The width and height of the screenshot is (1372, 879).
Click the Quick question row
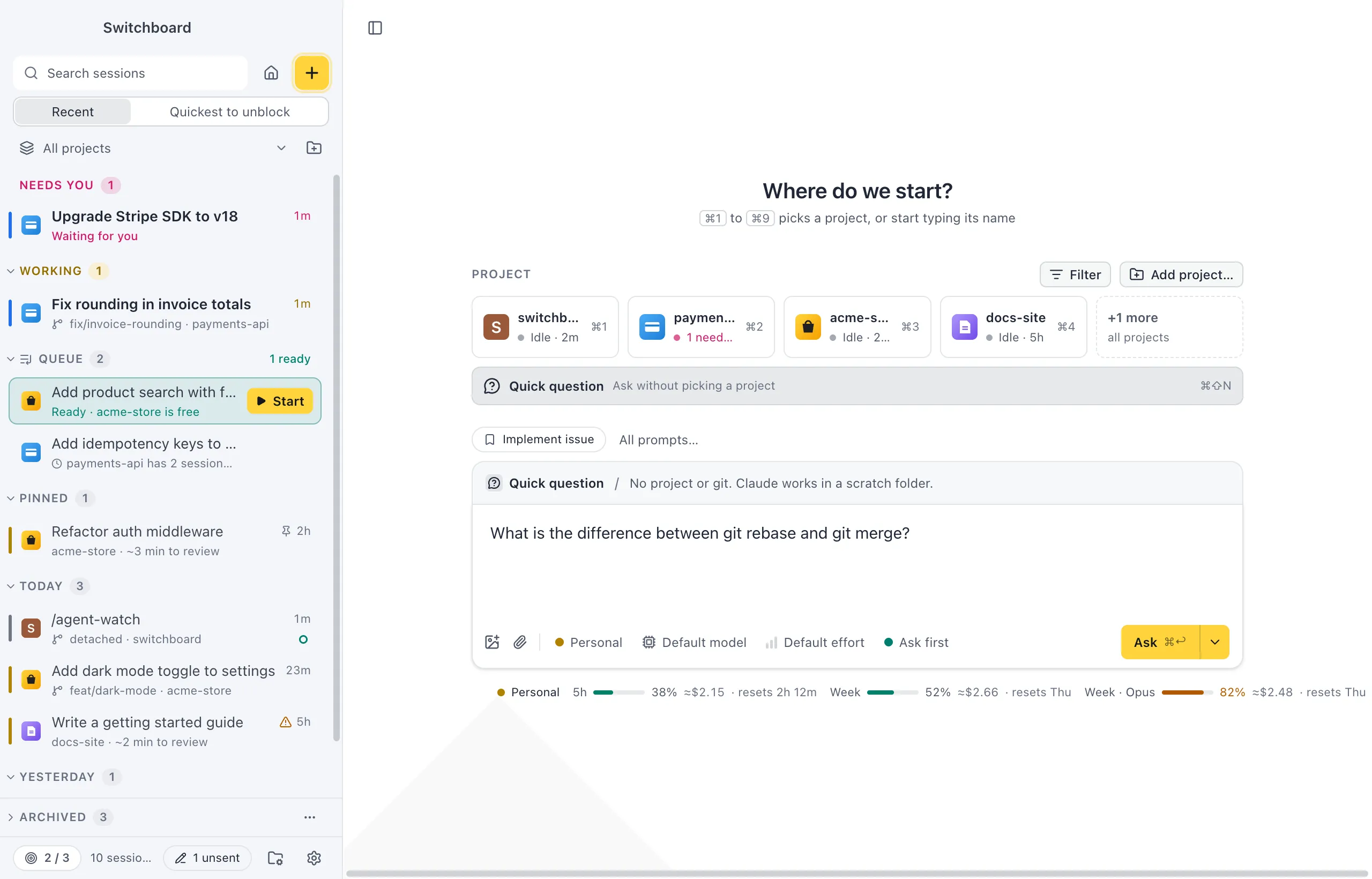tap(857, 386)
